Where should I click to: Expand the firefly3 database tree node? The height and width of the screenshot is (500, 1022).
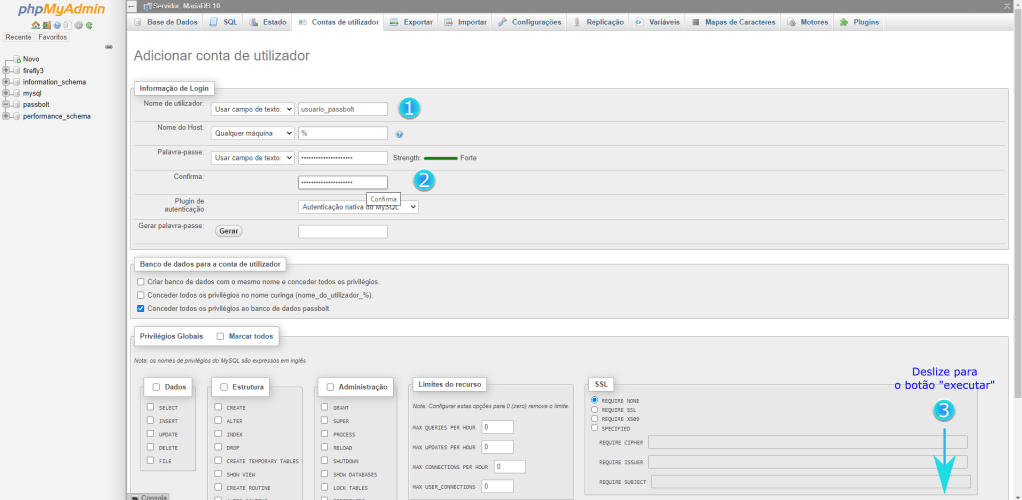pos(5,71)
